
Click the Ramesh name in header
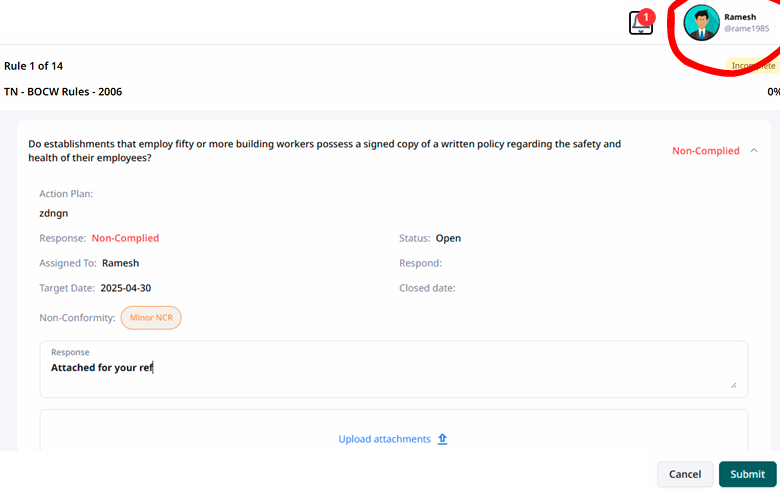point(741,16)
